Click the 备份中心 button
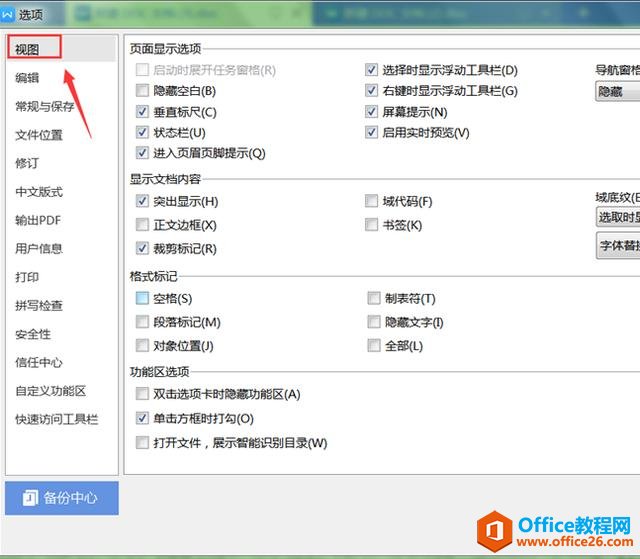This screenshot has width=640, height=559. tap(62, 498)
